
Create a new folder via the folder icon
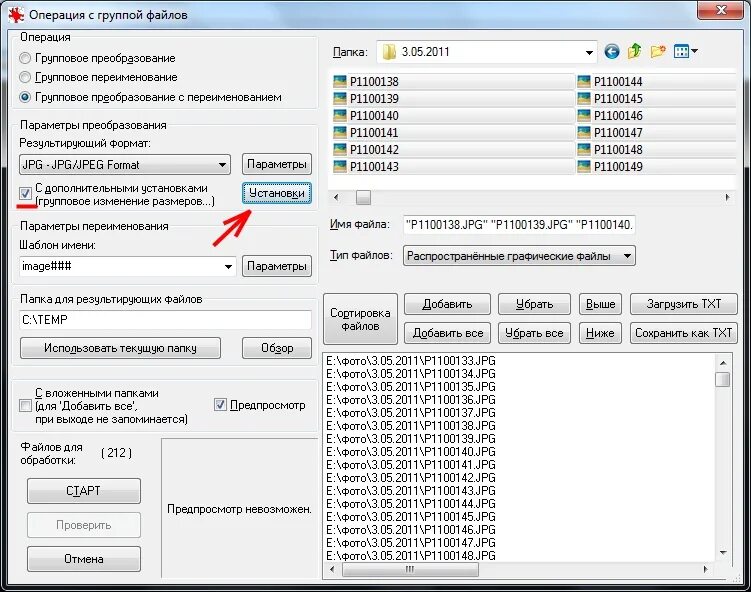click(658, 51)
